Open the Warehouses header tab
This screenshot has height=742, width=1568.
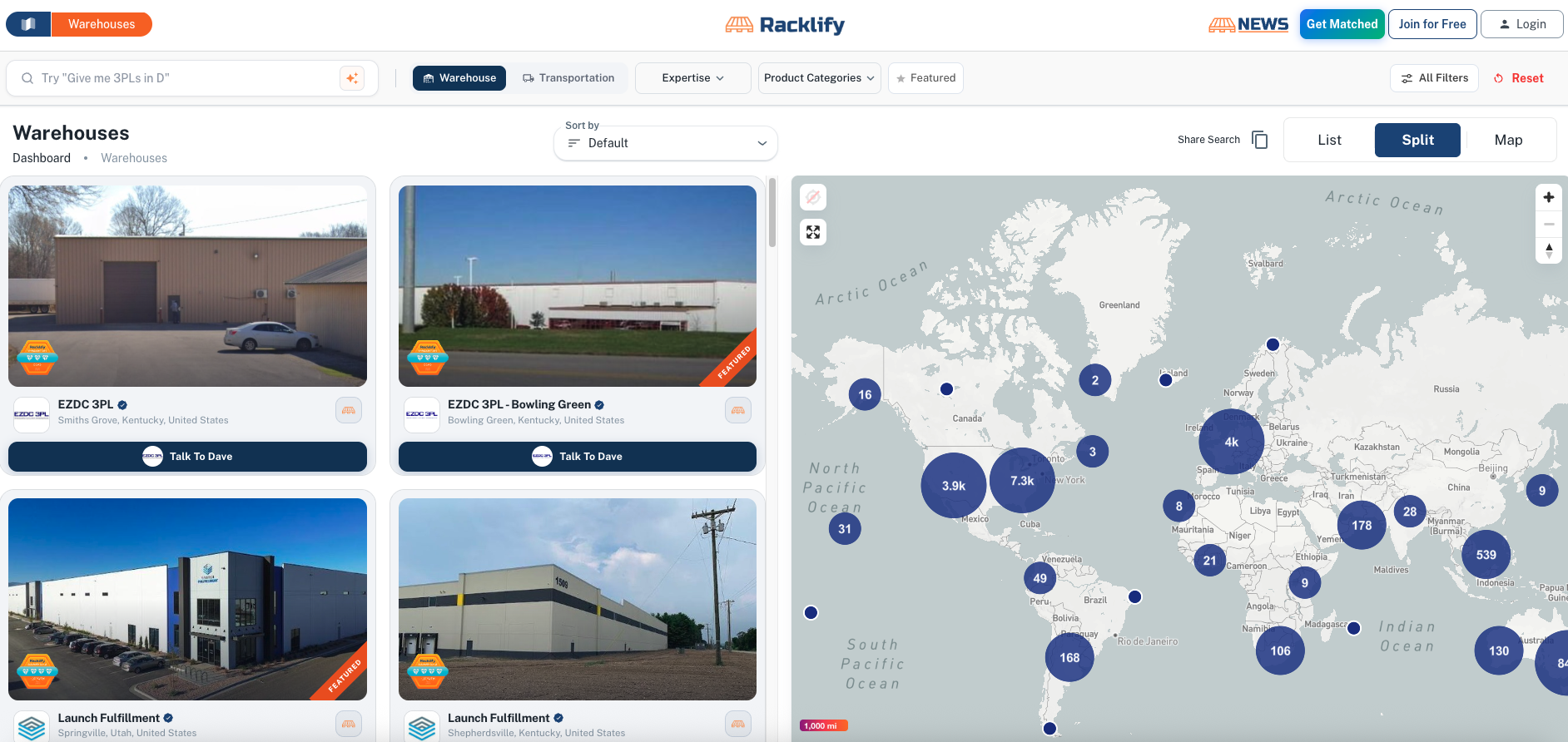[x=102, y=24]
